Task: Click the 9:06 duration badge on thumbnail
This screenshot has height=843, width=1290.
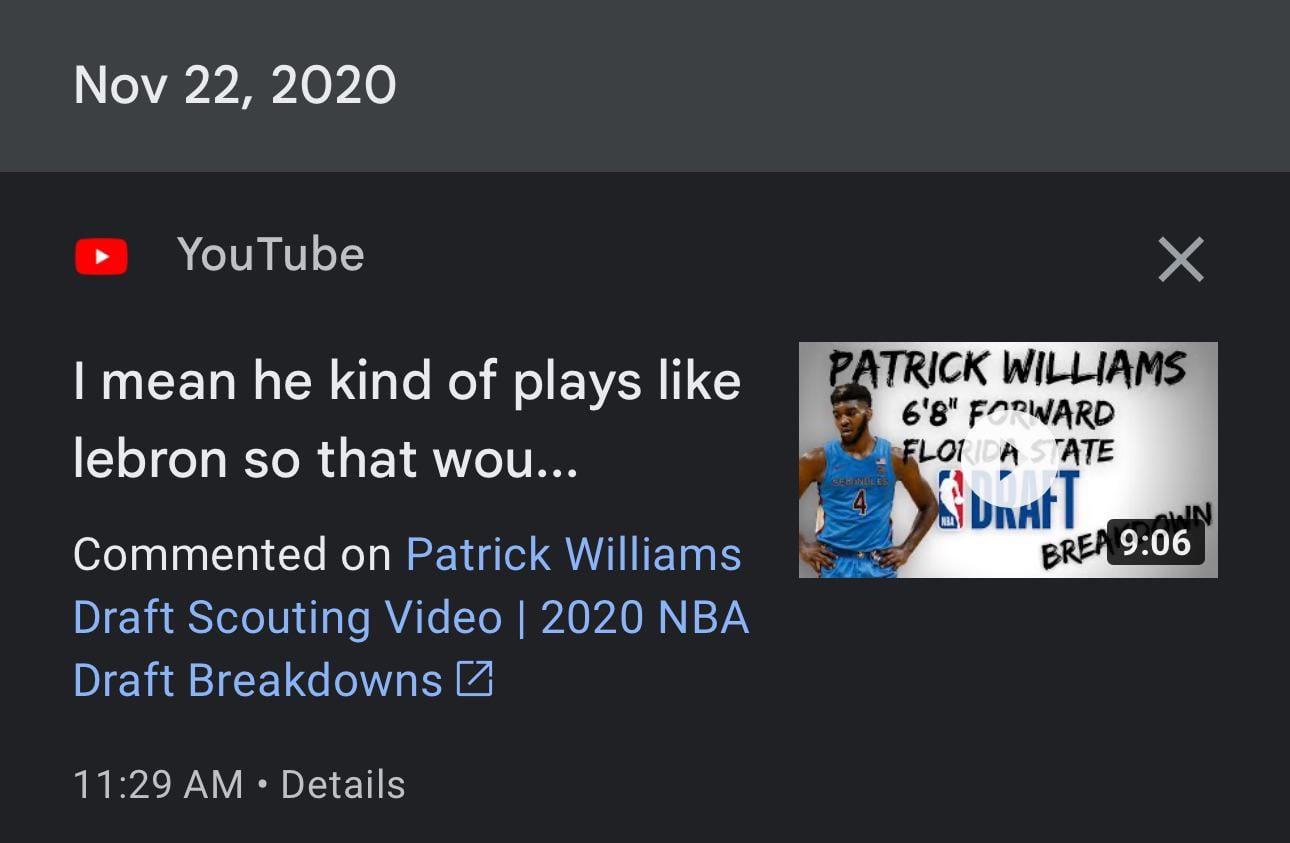Action: click(x=1155, y=543)
